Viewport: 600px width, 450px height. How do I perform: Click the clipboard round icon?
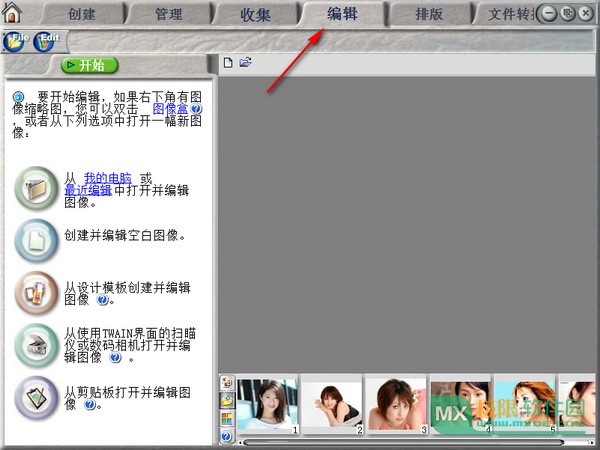click(36, 398)
